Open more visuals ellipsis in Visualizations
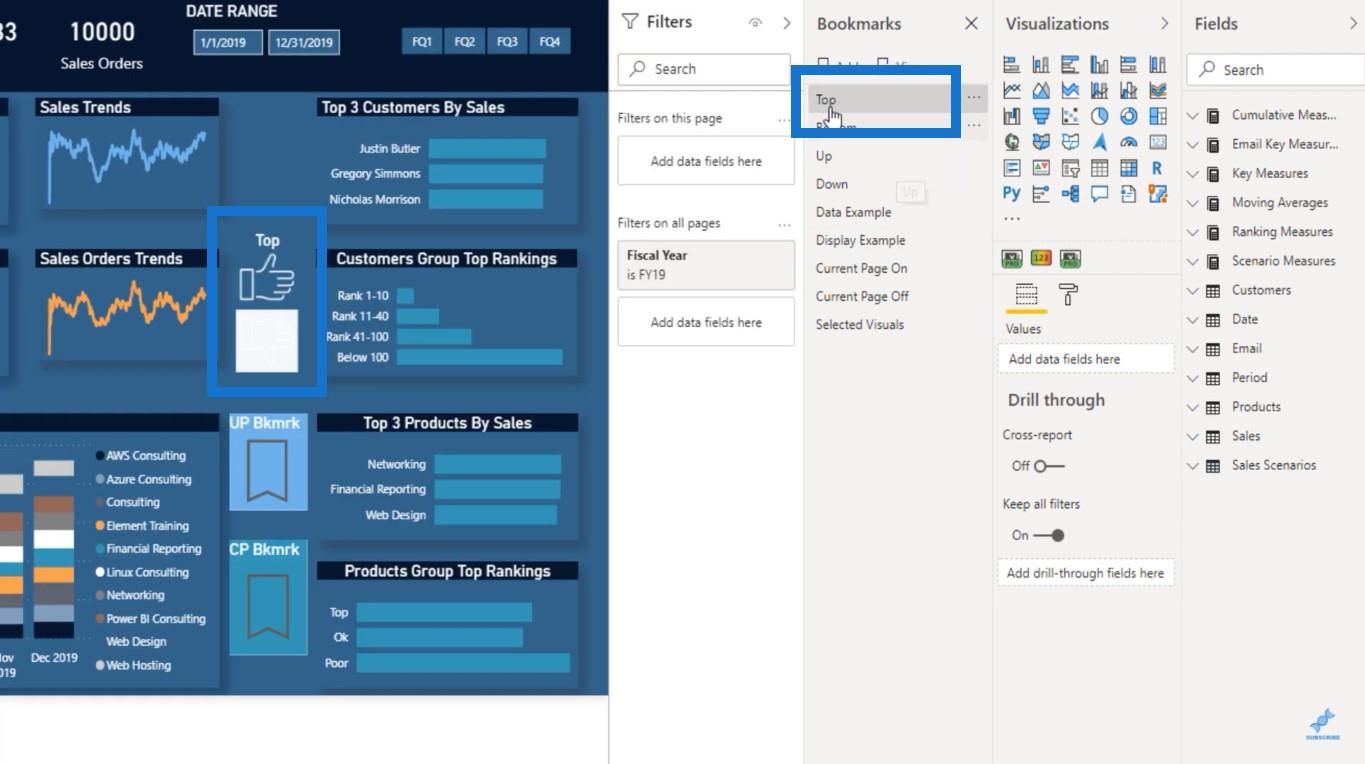1365x764 pixels. (x=1012, y=217)
